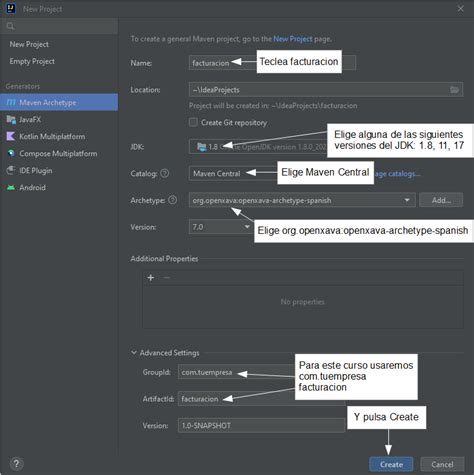Viewport: 474px width, 475px height.
Task: Select the IDE Plugin generator
Action: 59,170
